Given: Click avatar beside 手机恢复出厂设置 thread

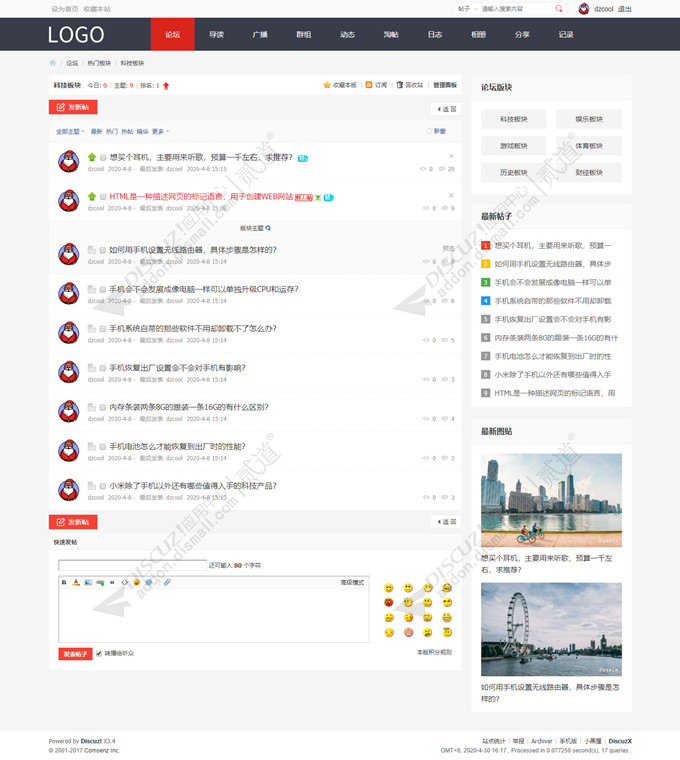Looking at the screenshot, I should pyautogui.click(x=69, y=372).
